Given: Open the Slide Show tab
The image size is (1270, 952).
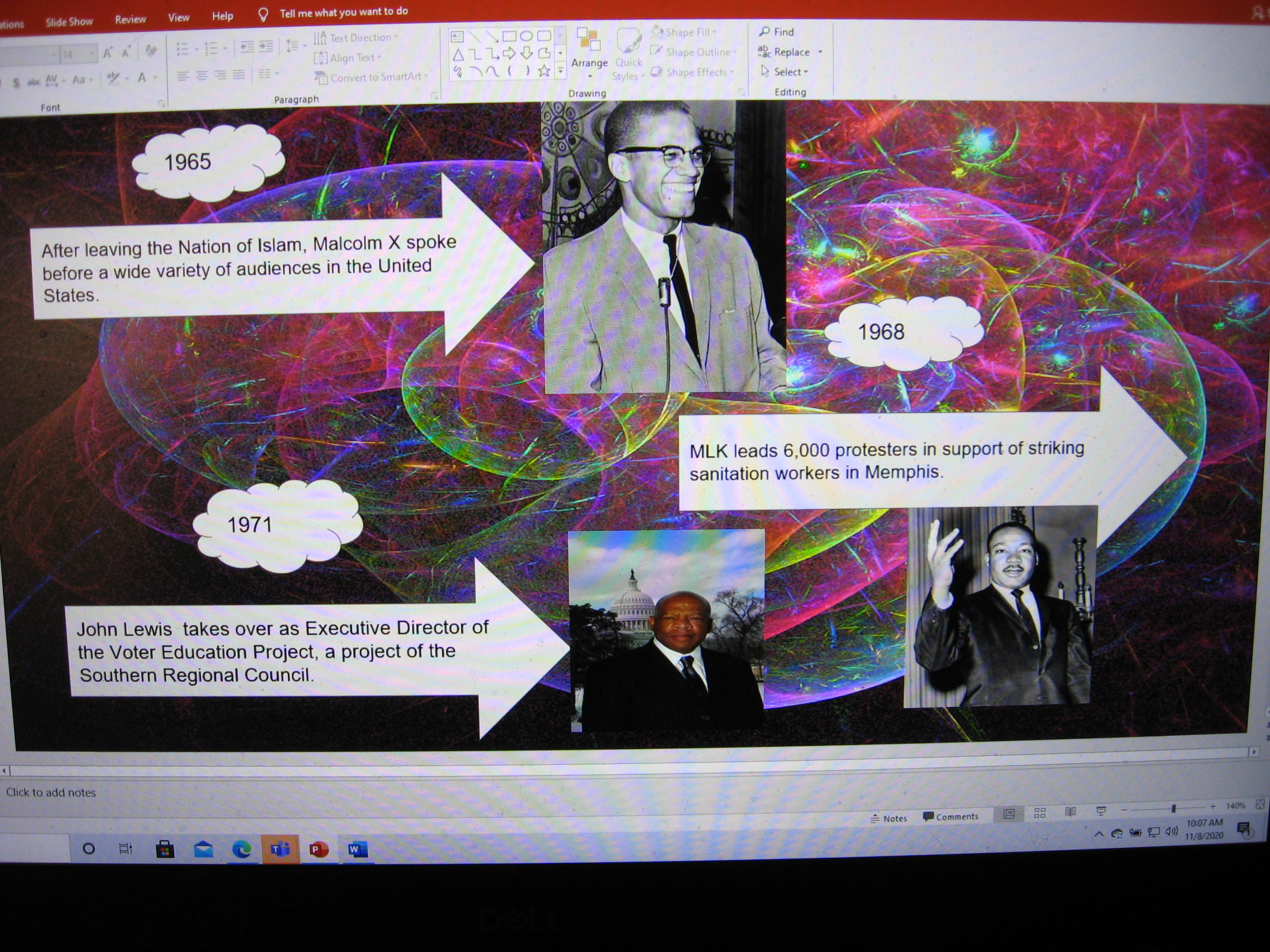Looking at the screenshot, I should [x=69, y=22].
